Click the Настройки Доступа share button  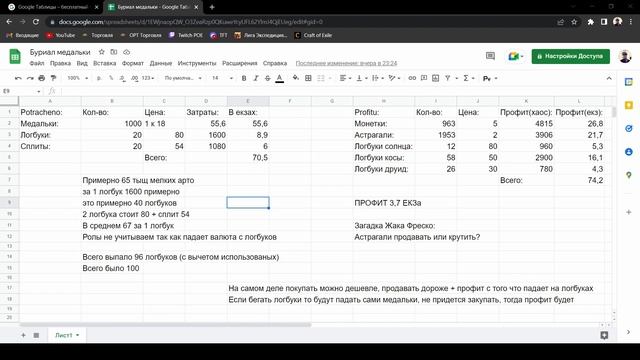click(571, 56)
